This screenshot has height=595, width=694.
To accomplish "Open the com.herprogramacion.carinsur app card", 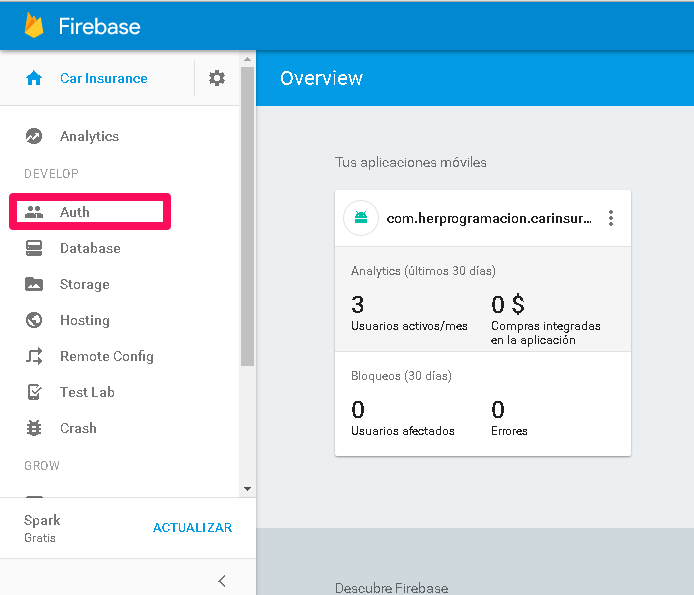I will [x=489, y=218].
